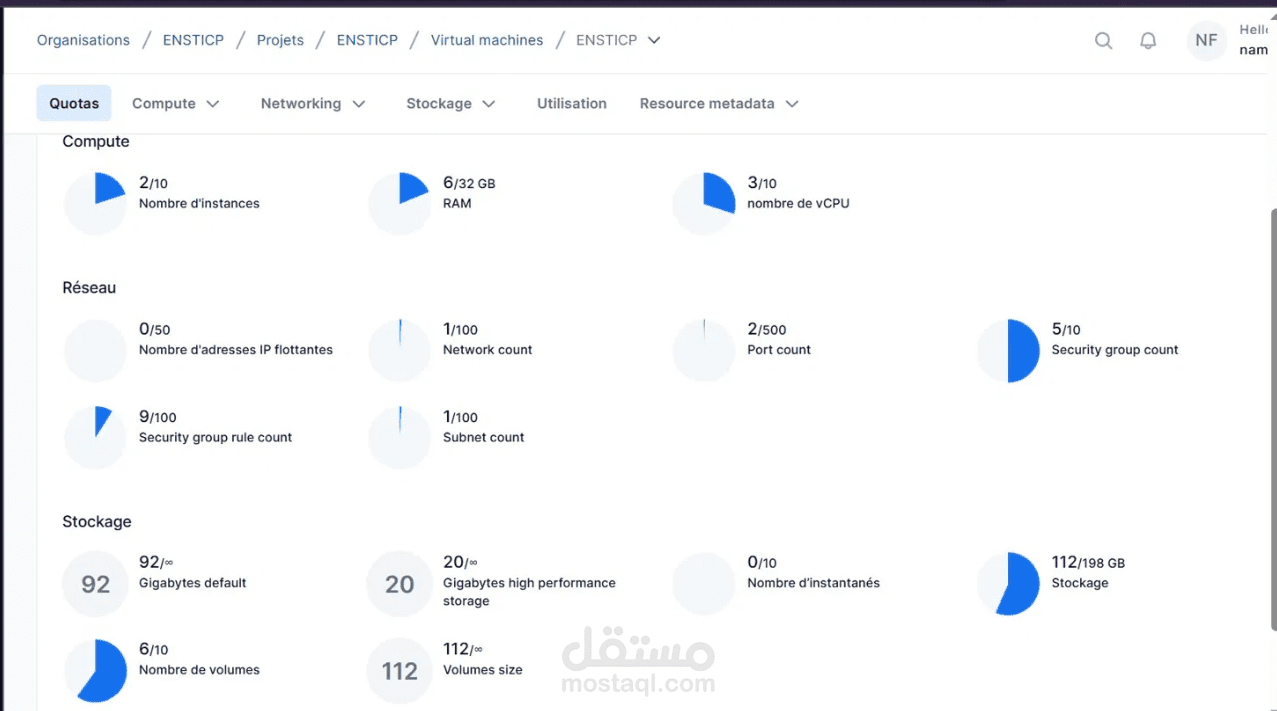
Task: Click the 112/198 GB storage value
Action: [1088, 563]
